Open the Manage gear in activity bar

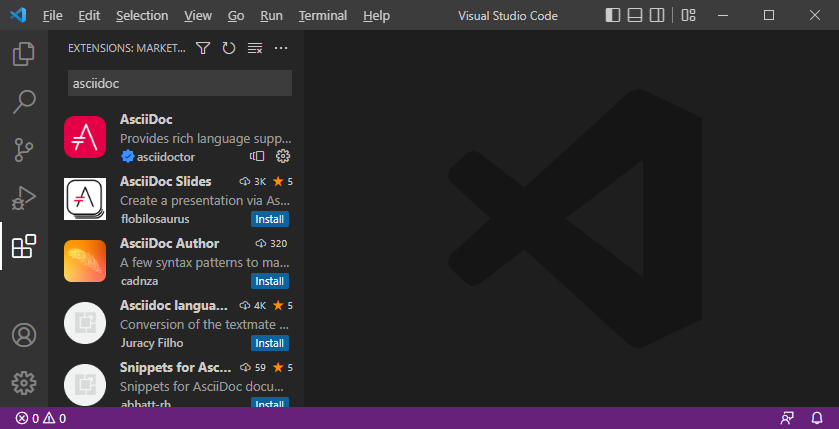pos(24,383)
